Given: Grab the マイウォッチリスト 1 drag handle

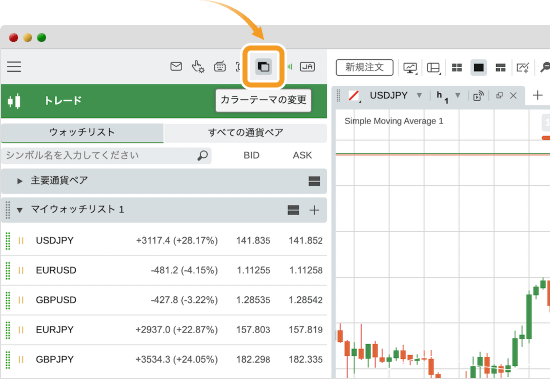Looking at the screenshot, I should tap(8, 210).
